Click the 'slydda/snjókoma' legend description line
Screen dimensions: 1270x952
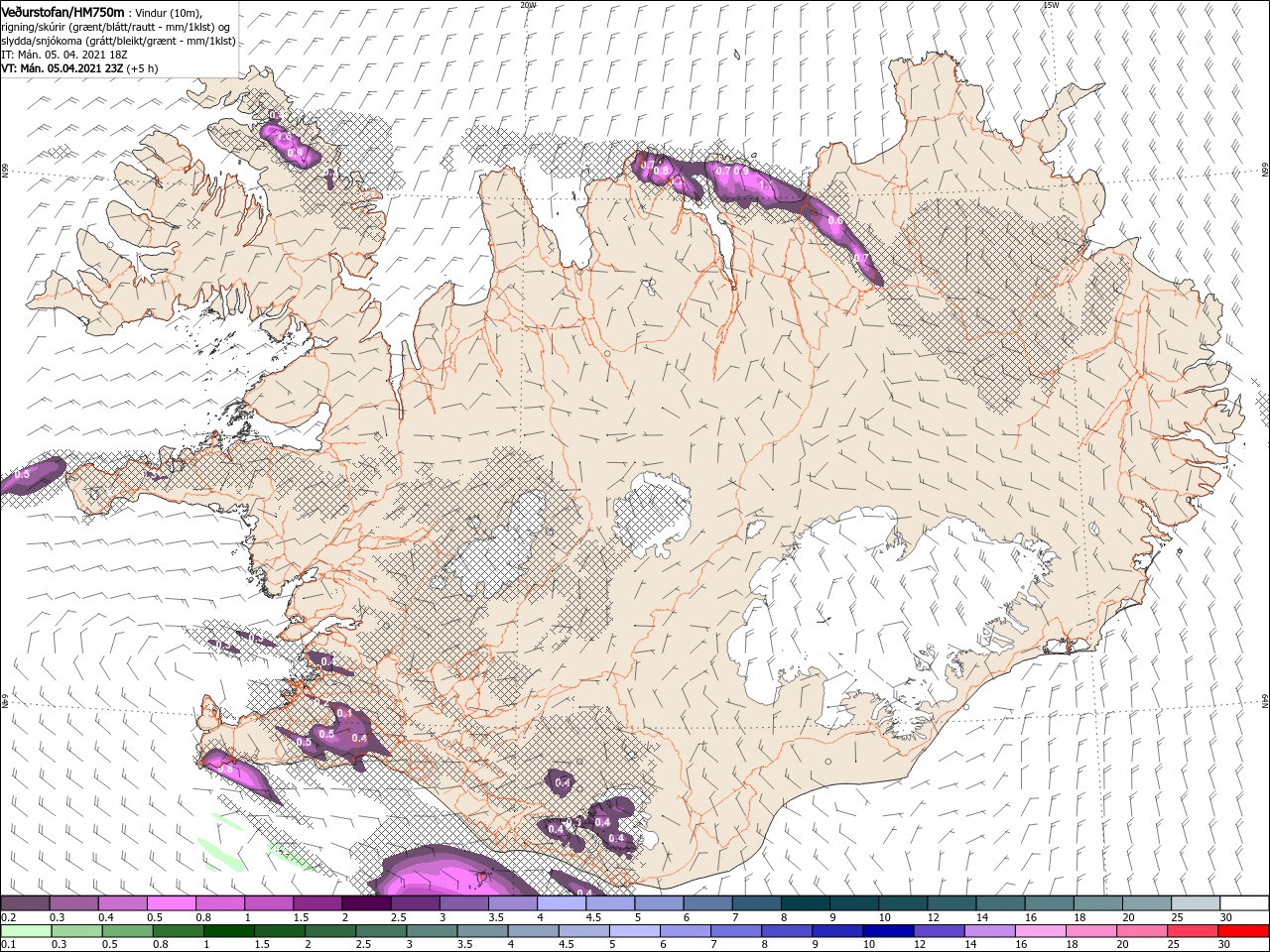(116, 41)
